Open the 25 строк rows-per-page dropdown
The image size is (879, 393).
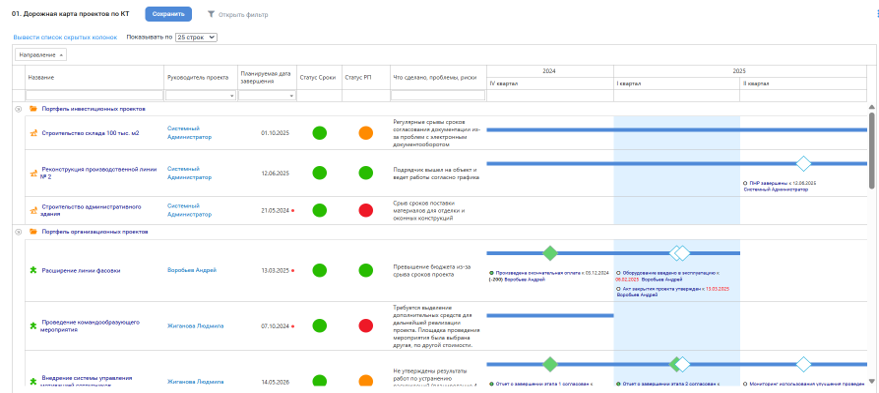tap(196, 37)
